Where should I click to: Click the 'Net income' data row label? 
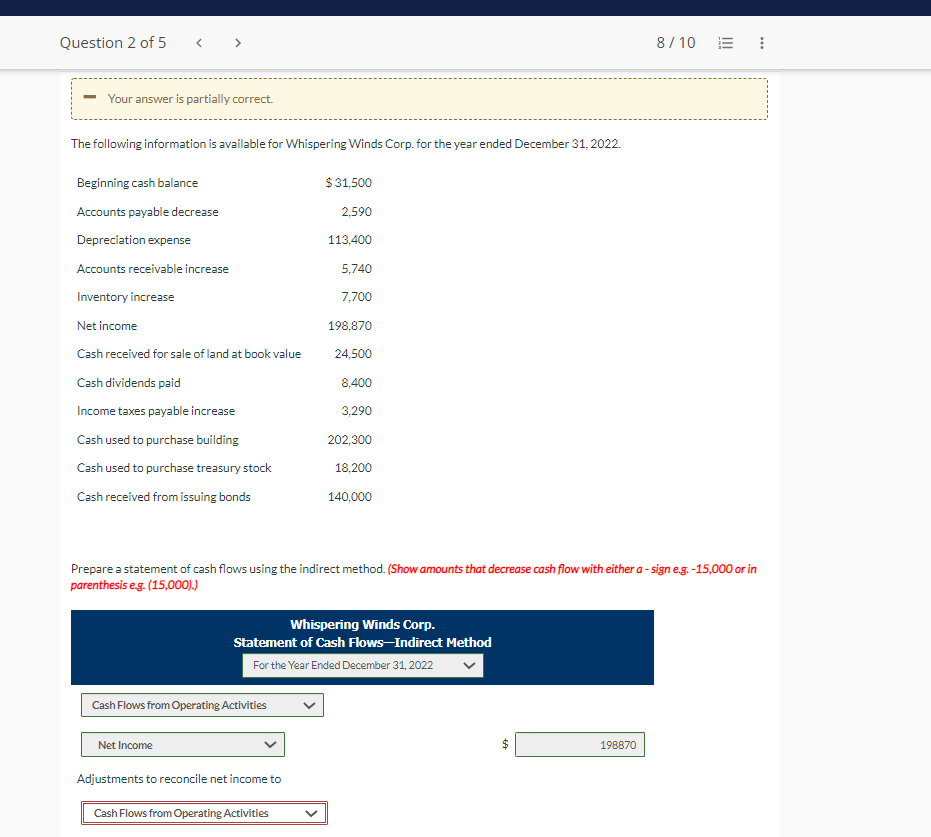coord(107,326)
